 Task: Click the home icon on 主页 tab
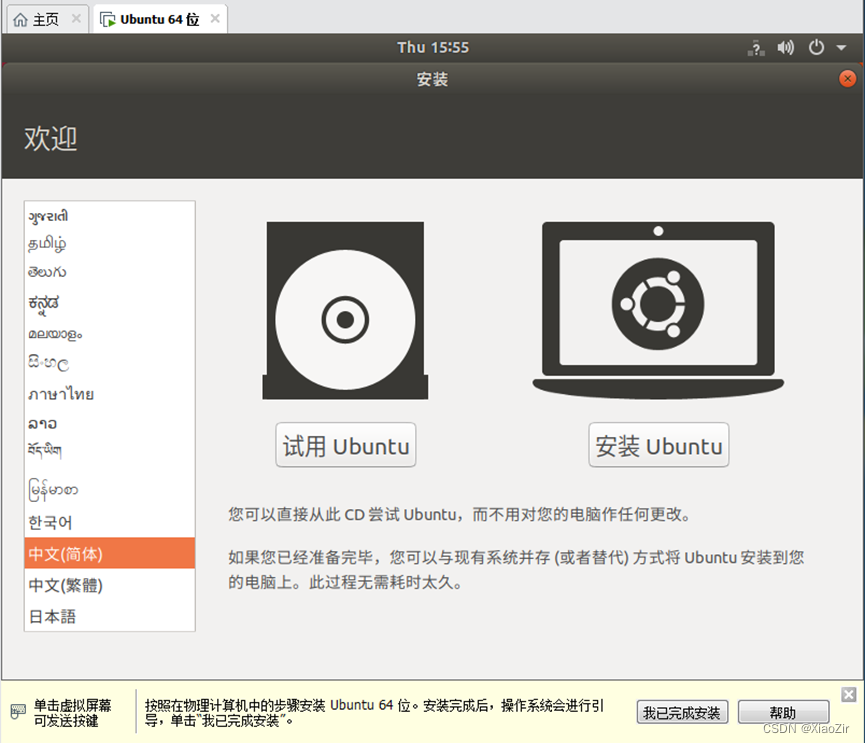20,20
